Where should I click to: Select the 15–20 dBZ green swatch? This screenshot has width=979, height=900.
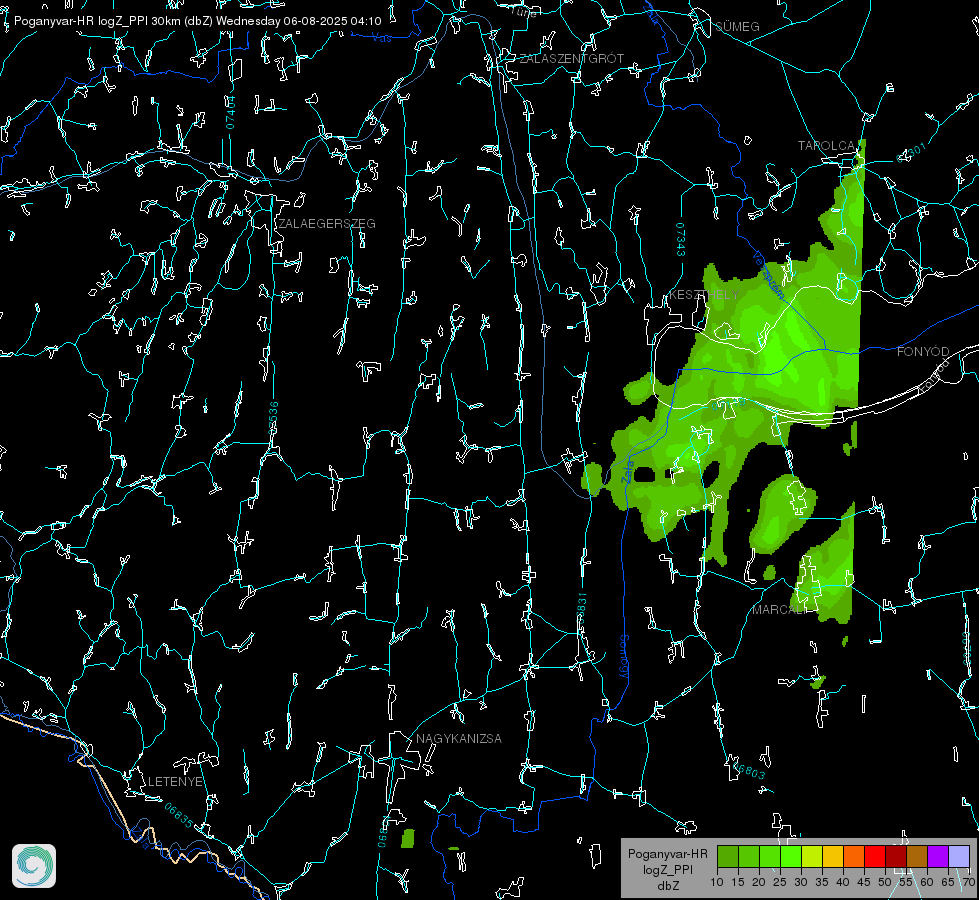[x=749, y=856]
